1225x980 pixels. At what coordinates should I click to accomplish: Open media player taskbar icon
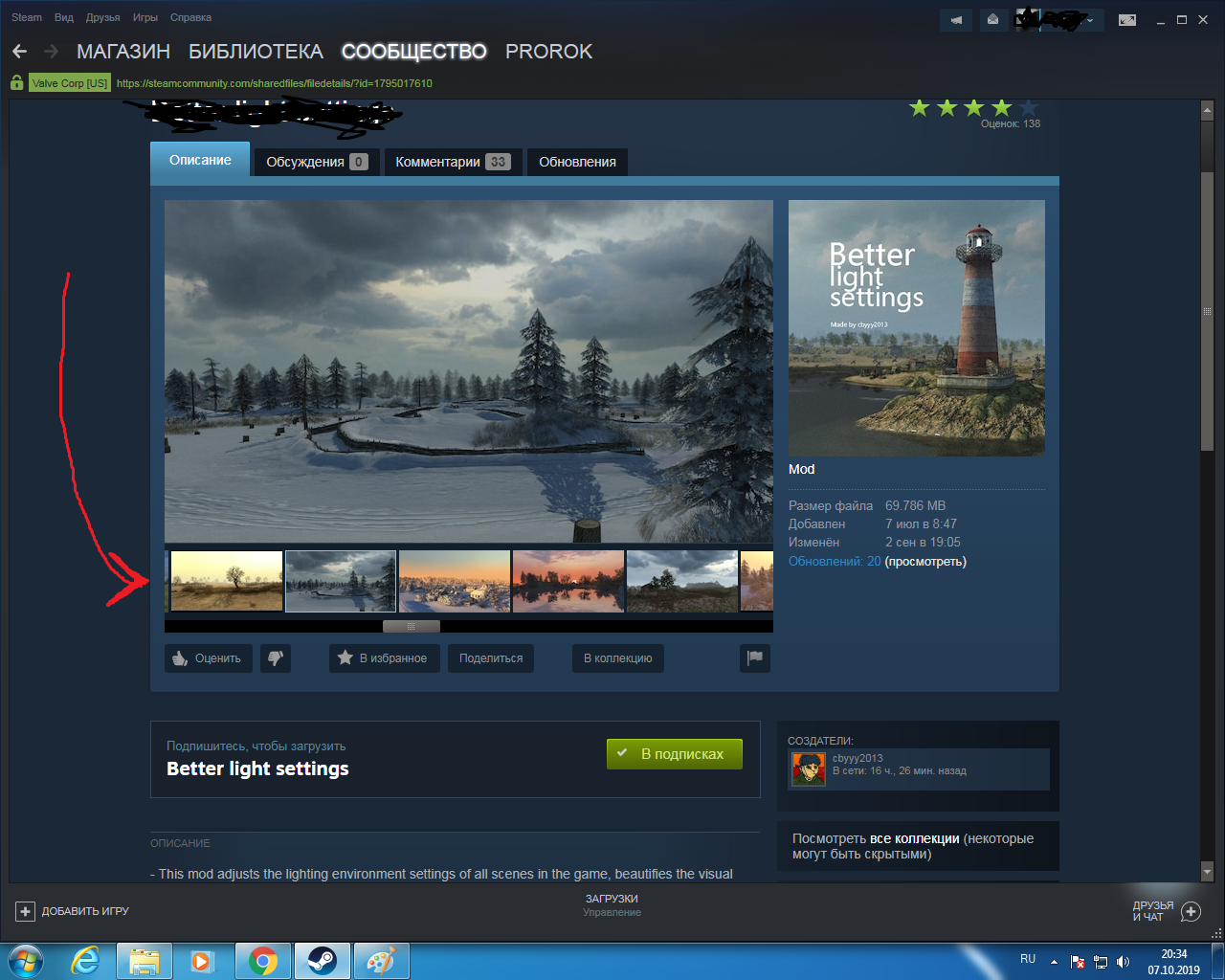coord(203,961)
